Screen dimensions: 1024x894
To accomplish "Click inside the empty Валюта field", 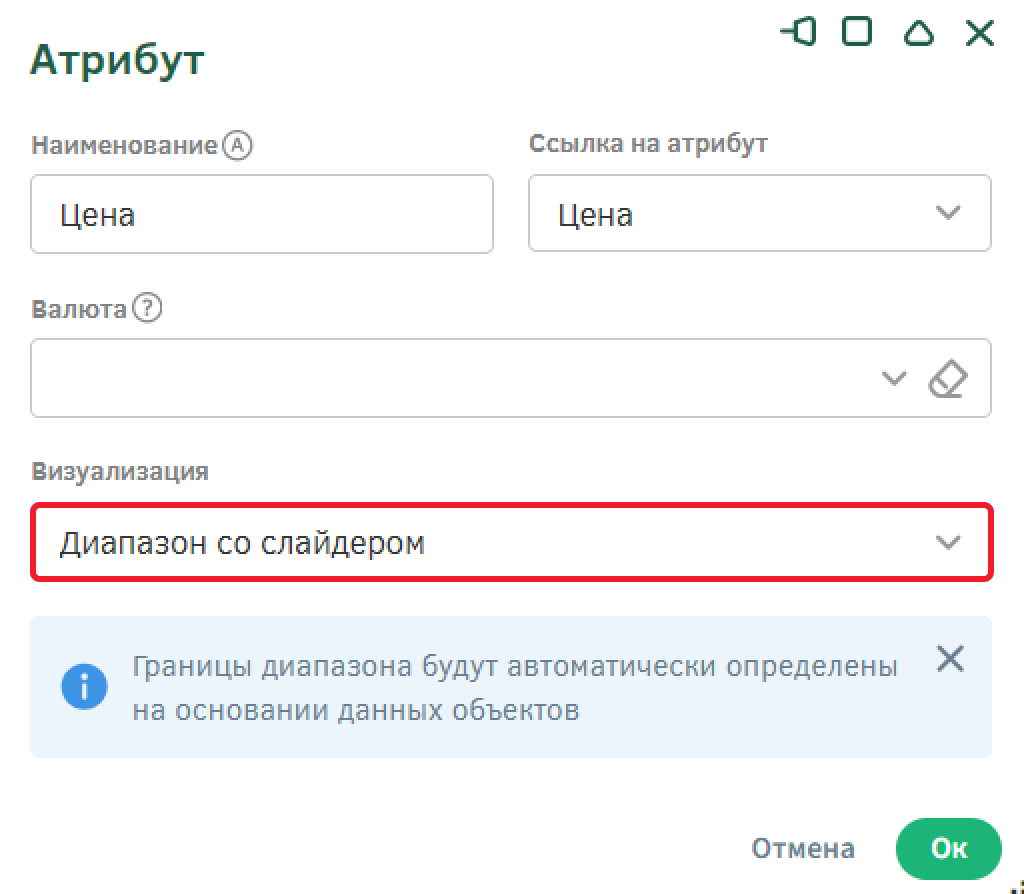I will [450, 378].
